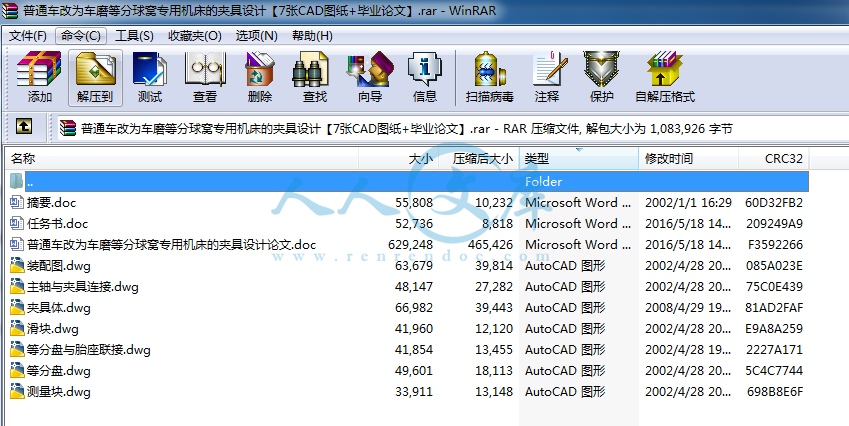The image size is (849, 426).
Task: Select file 装配图.dwg
Action: pos(58,266)
